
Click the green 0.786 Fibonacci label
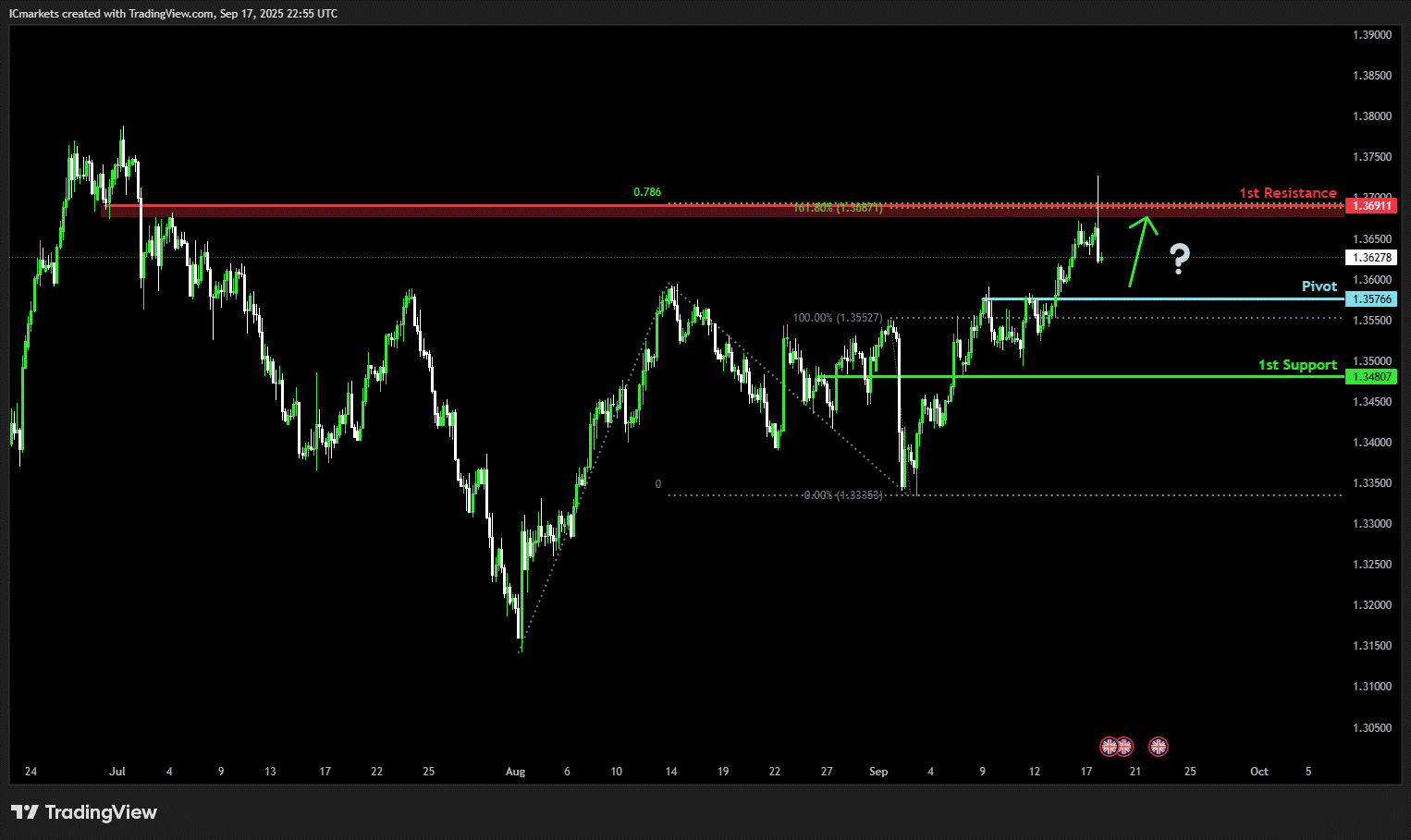(647, 192)
